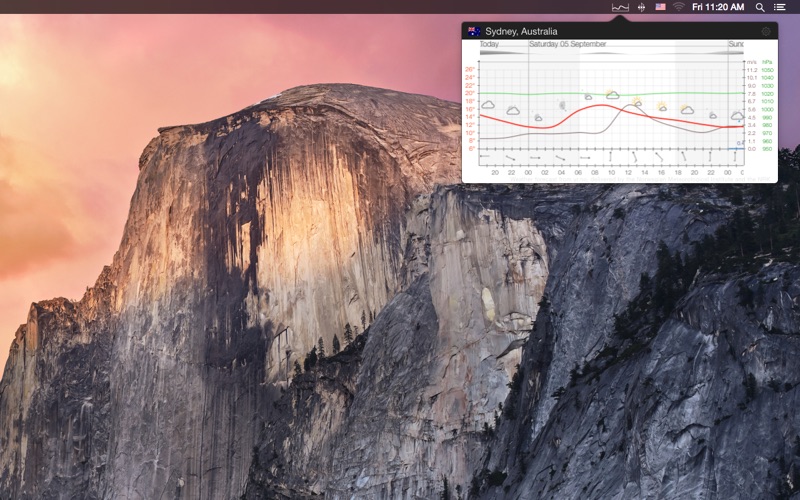Open the US flag input source menu
800x500 pixels.
pyautogui.click(x=660, y=7)
